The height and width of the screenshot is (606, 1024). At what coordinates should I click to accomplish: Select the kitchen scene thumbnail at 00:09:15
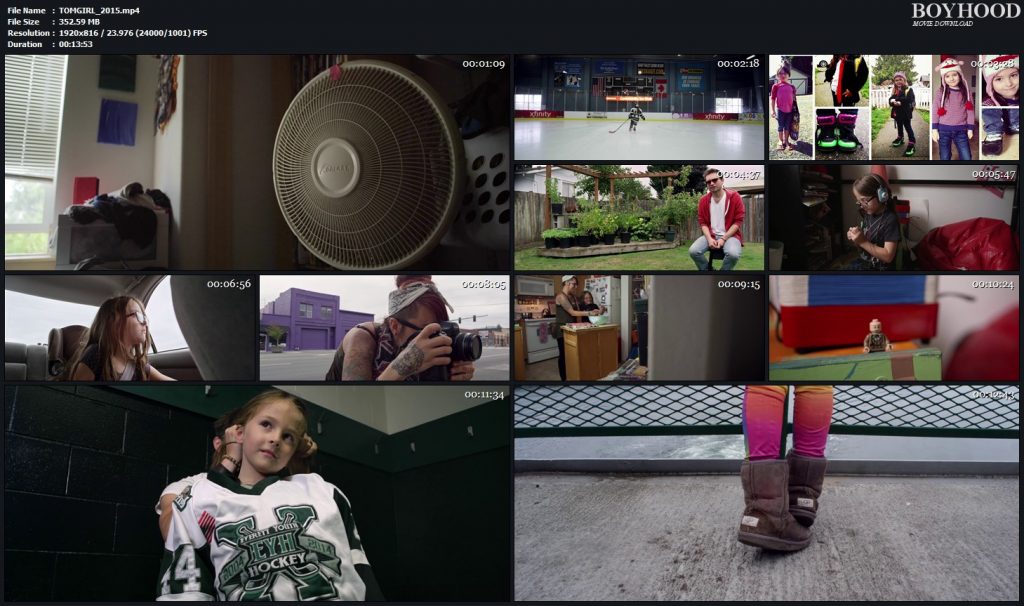(639, 328)
